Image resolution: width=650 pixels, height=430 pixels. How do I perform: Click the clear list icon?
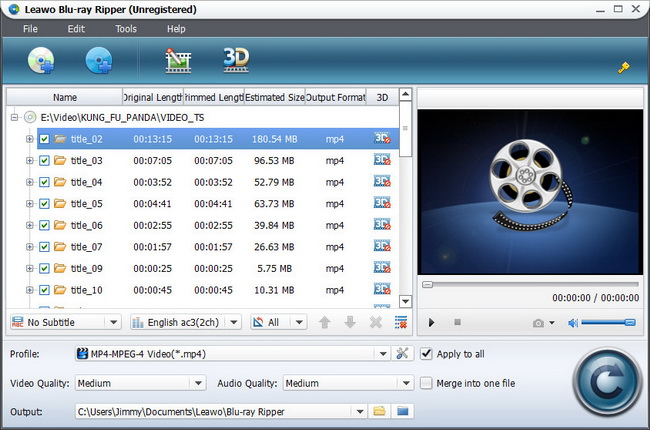pyautogui.click(x=401, y=322)
